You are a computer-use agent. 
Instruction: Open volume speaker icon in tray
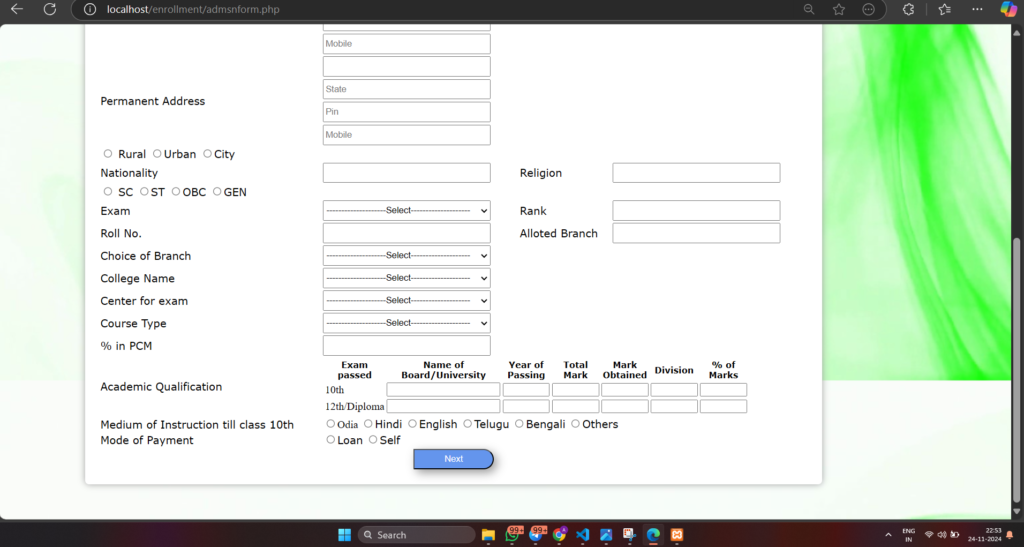pos(942,535)
